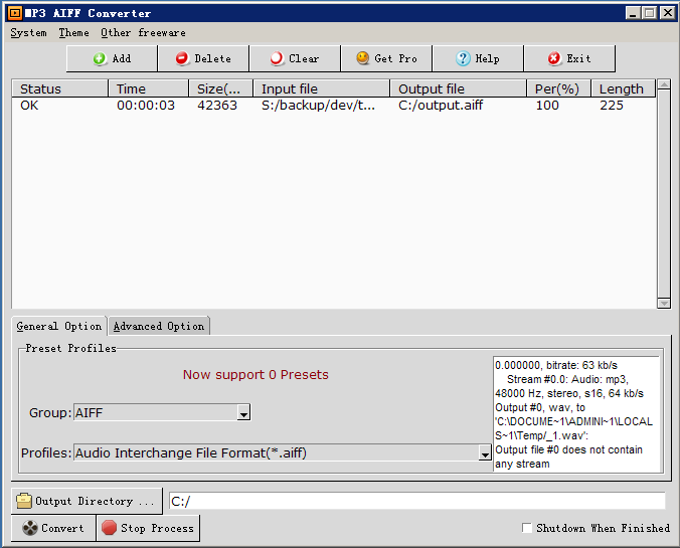This screenshot has width=680, height=548.
Task: Click the blue Help question icon
Action: pos(463,58)
